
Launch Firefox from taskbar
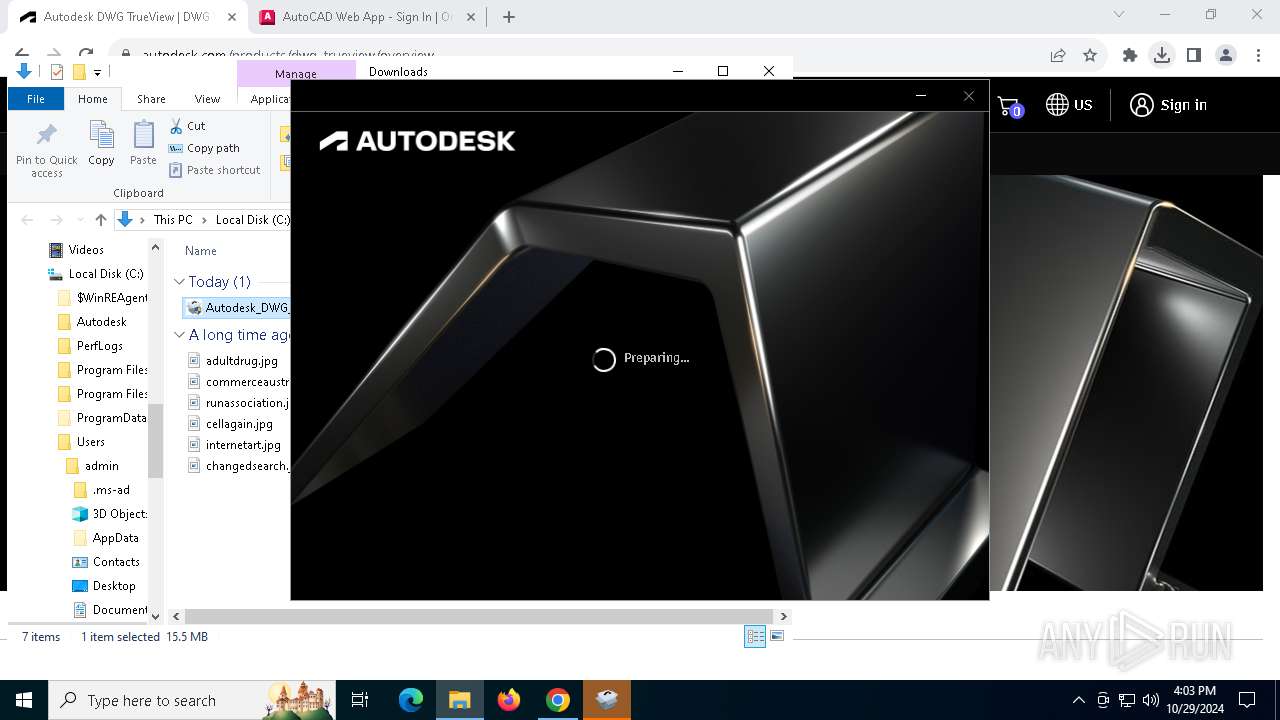click(509, 700)
